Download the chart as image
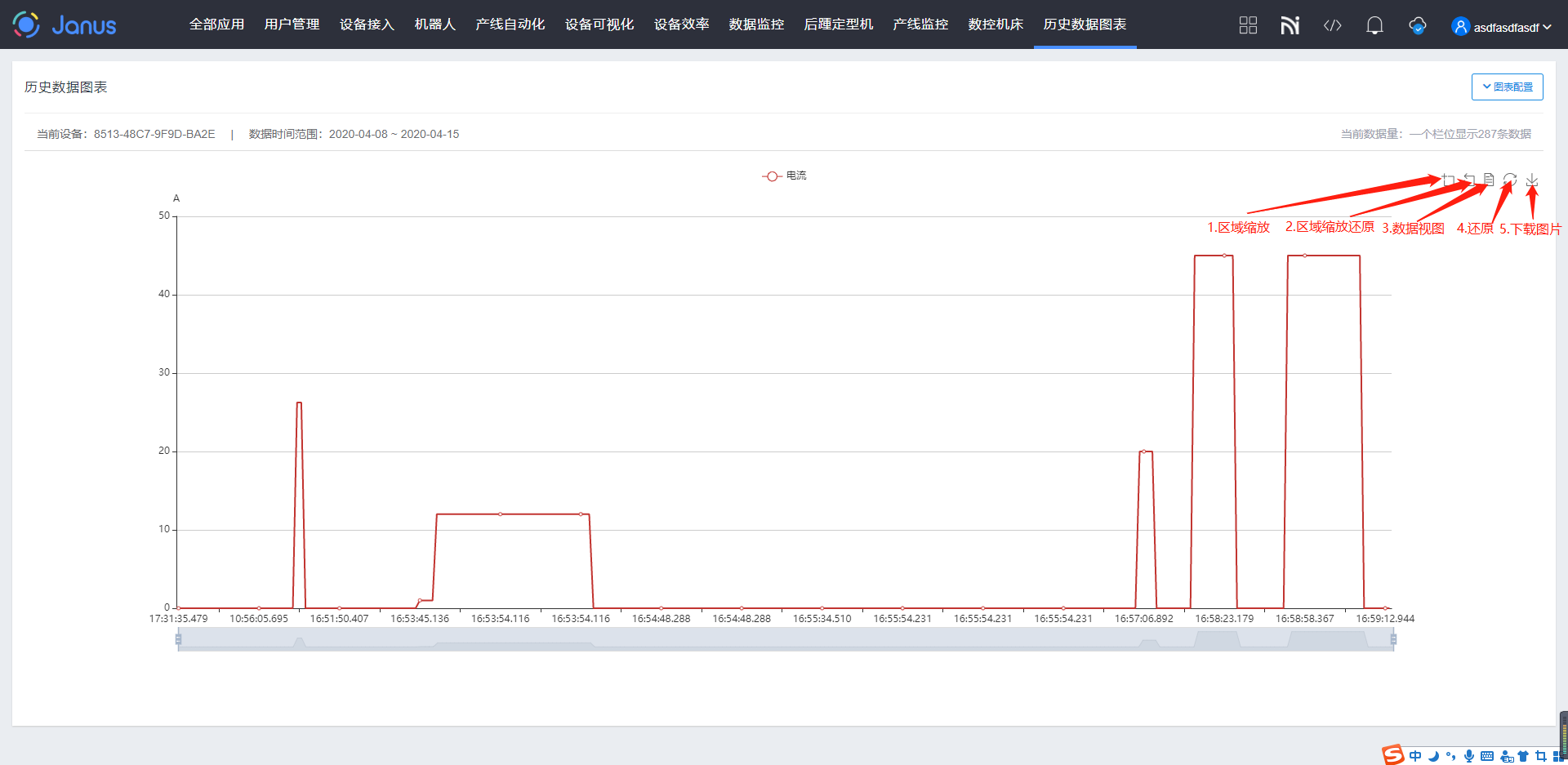The height and width of the screenshot is (765, 1568). (x=1532, y=180)
